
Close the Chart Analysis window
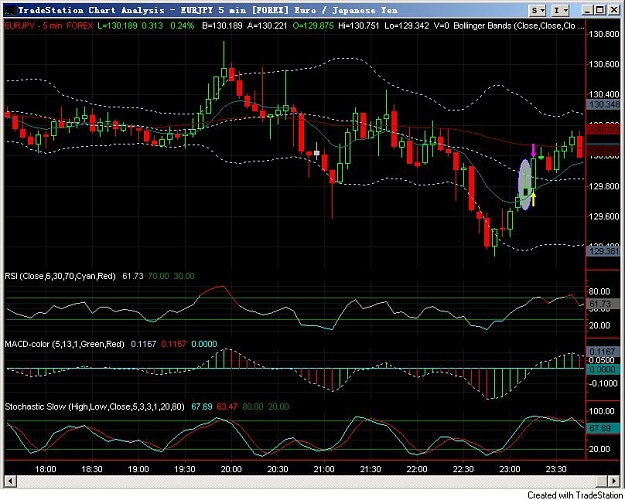coord(614,10)
